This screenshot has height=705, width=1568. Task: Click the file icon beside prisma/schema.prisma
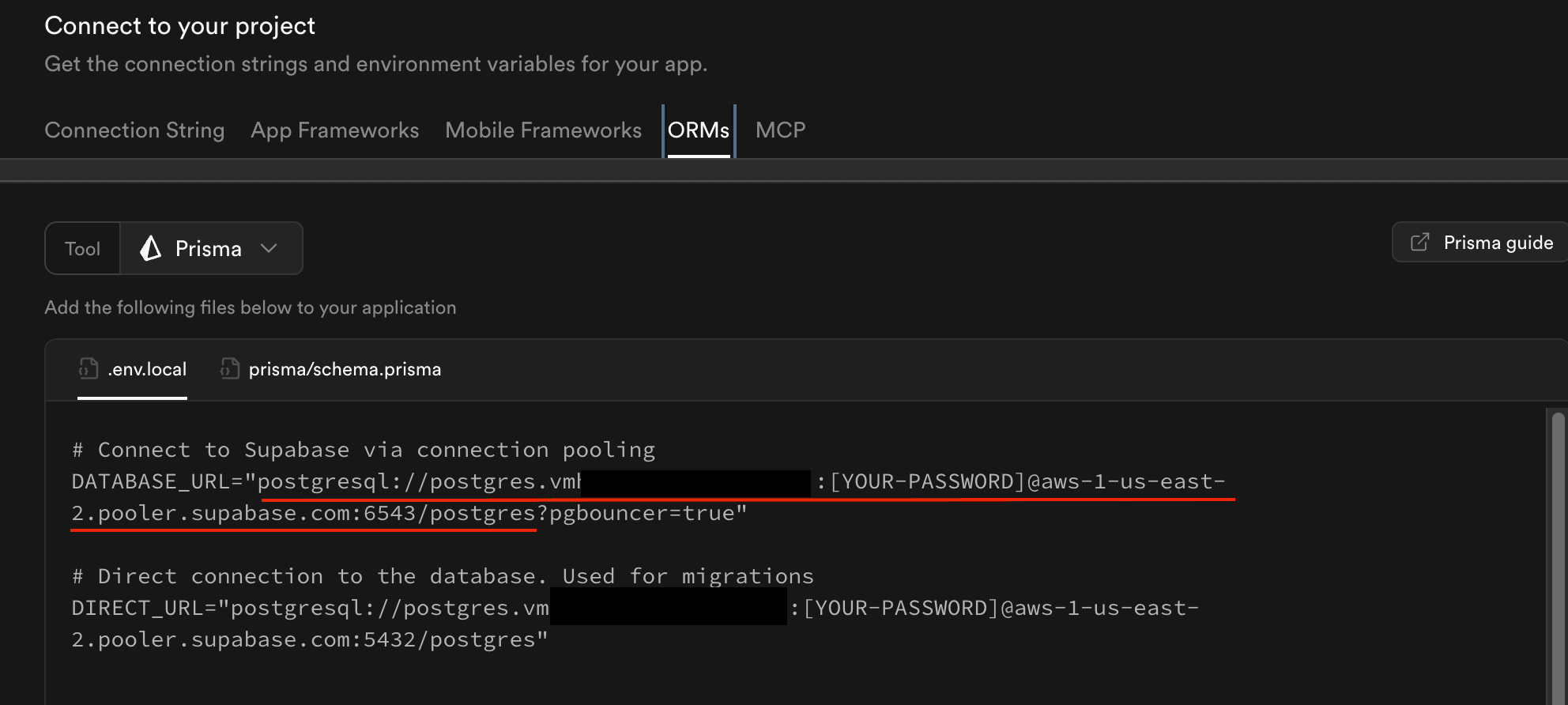click(230, 368)
